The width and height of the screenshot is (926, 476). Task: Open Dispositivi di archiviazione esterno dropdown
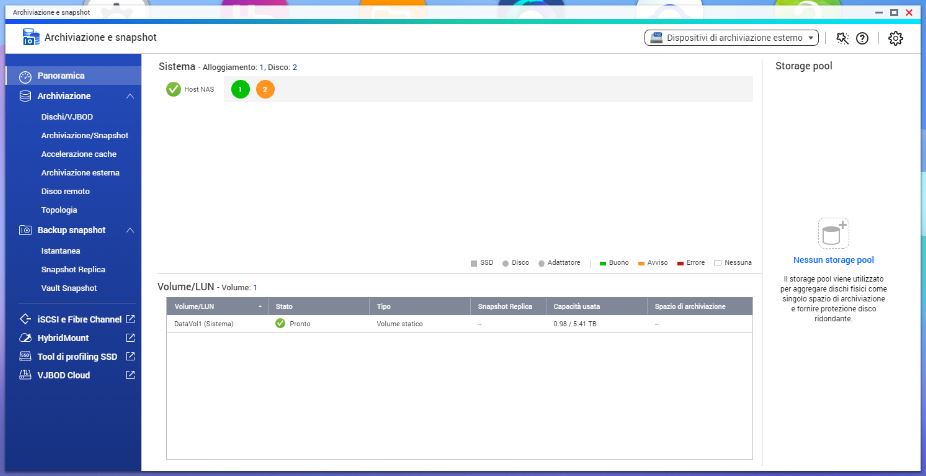coord(732,38)
